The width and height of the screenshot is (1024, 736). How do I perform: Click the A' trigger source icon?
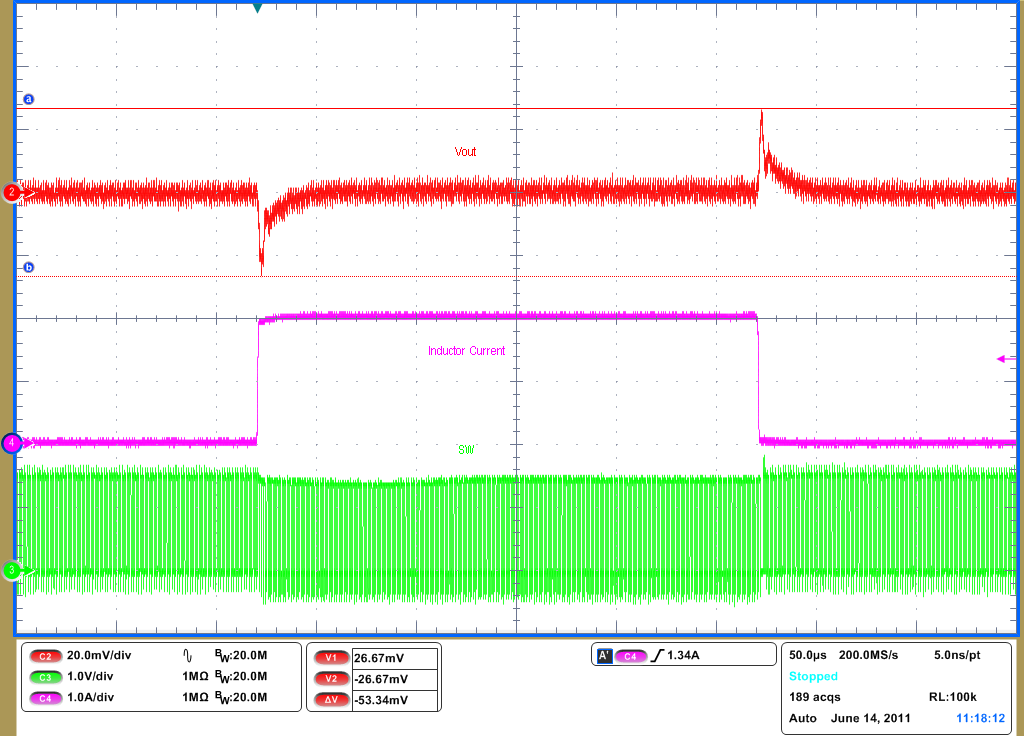click(605, 655)
